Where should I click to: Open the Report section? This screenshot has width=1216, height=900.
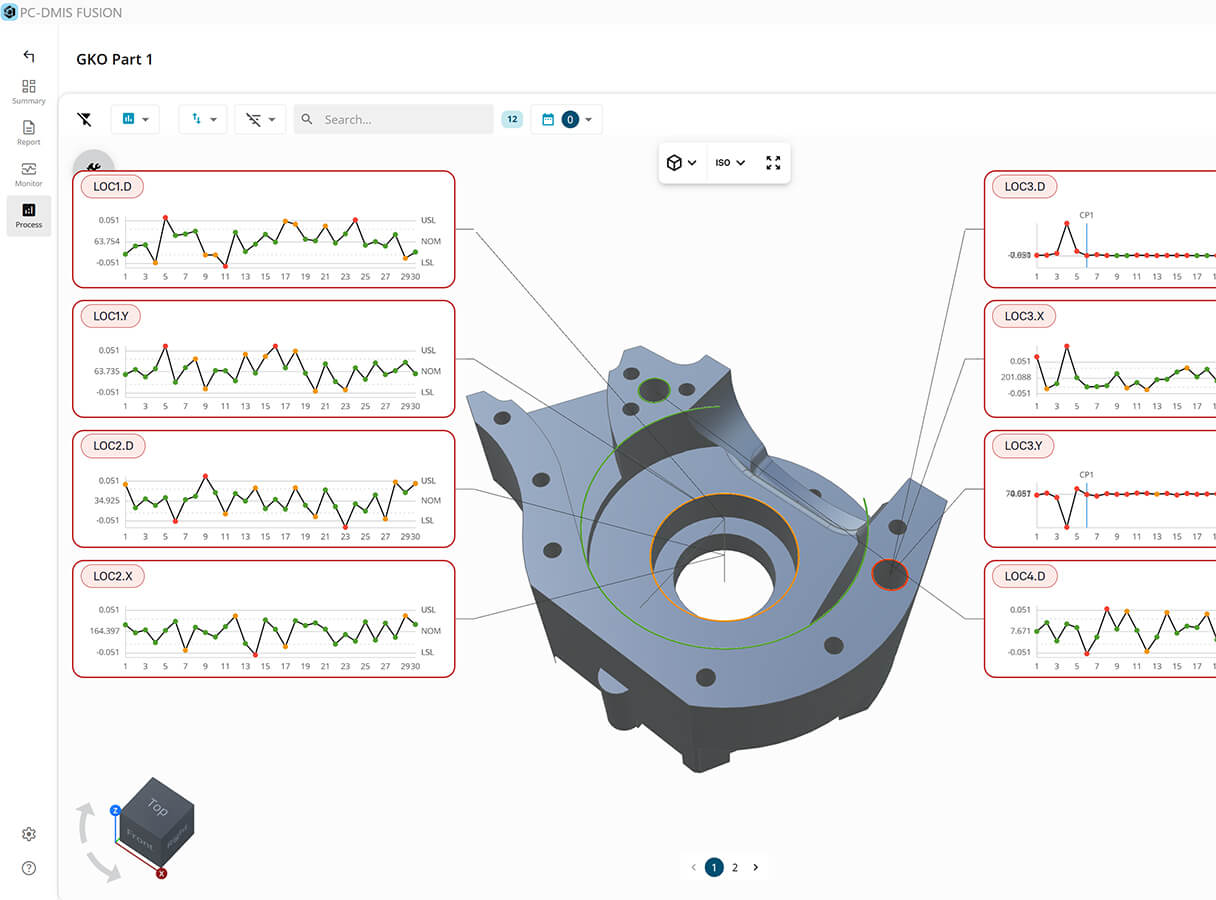28,133
